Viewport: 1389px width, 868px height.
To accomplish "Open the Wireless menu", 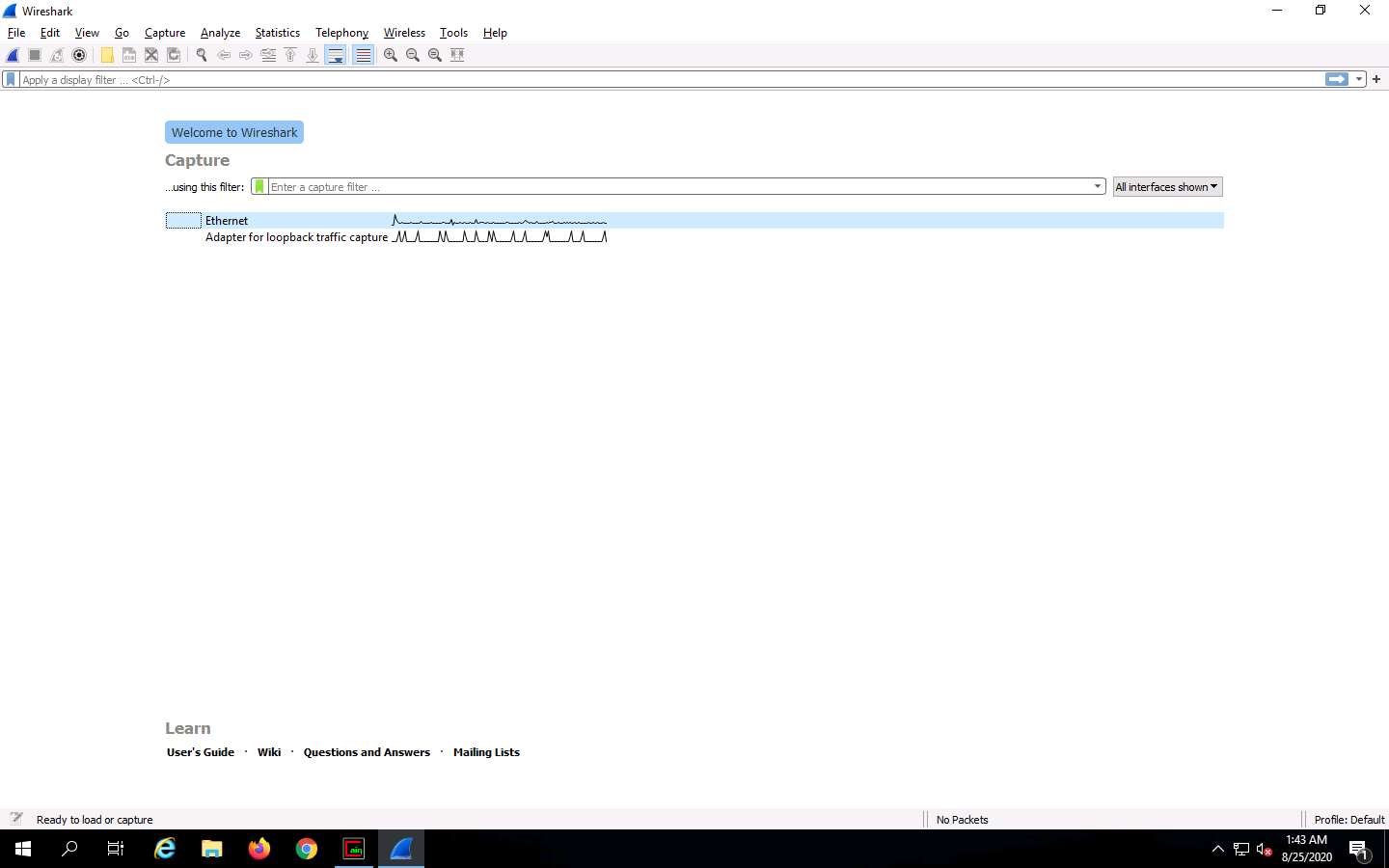I will 404,33.
